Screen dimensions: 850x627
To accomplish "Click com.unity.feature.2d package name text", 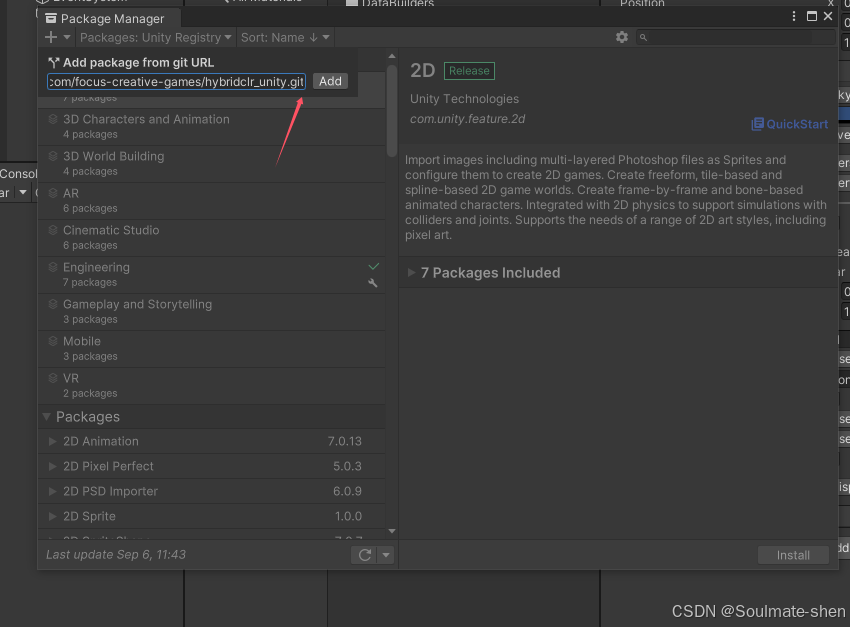I will 467,119.
